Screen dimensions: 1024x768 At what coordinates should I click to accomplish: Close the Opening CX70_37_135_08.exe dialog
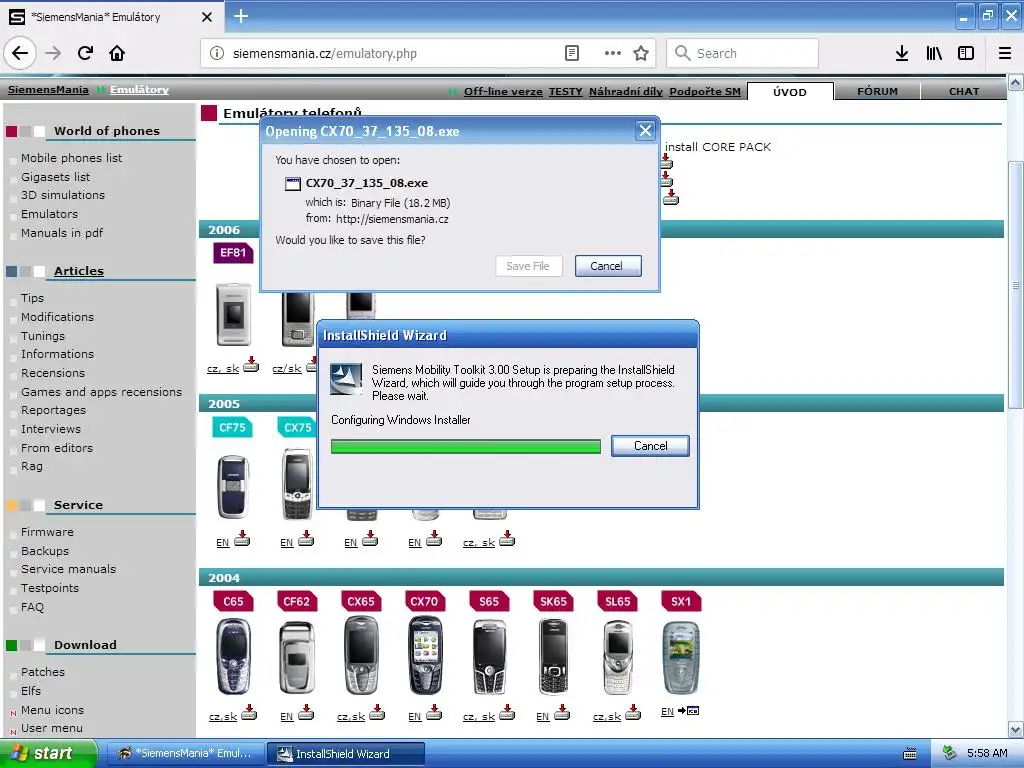click(645, 131)
